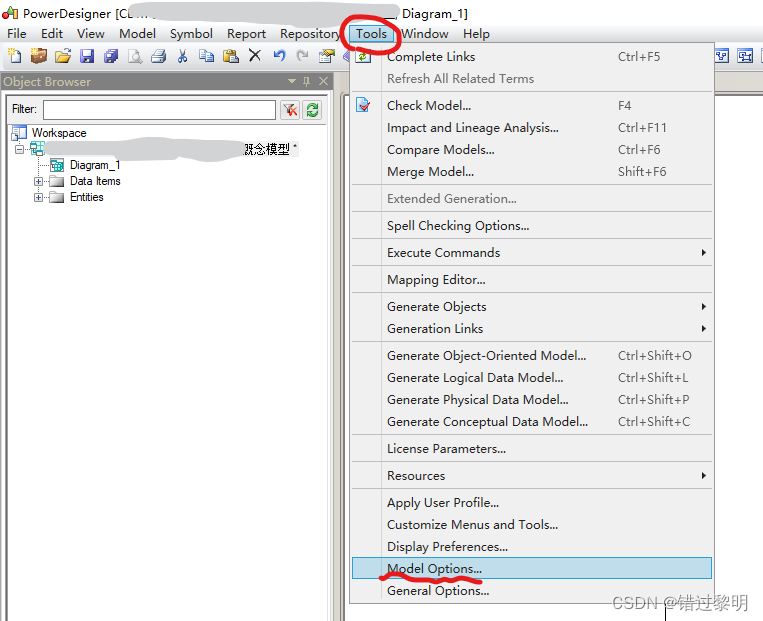Collapse the model node in the tree
Viewport: 763px width, 621px height.
click(x=19, y=149)
